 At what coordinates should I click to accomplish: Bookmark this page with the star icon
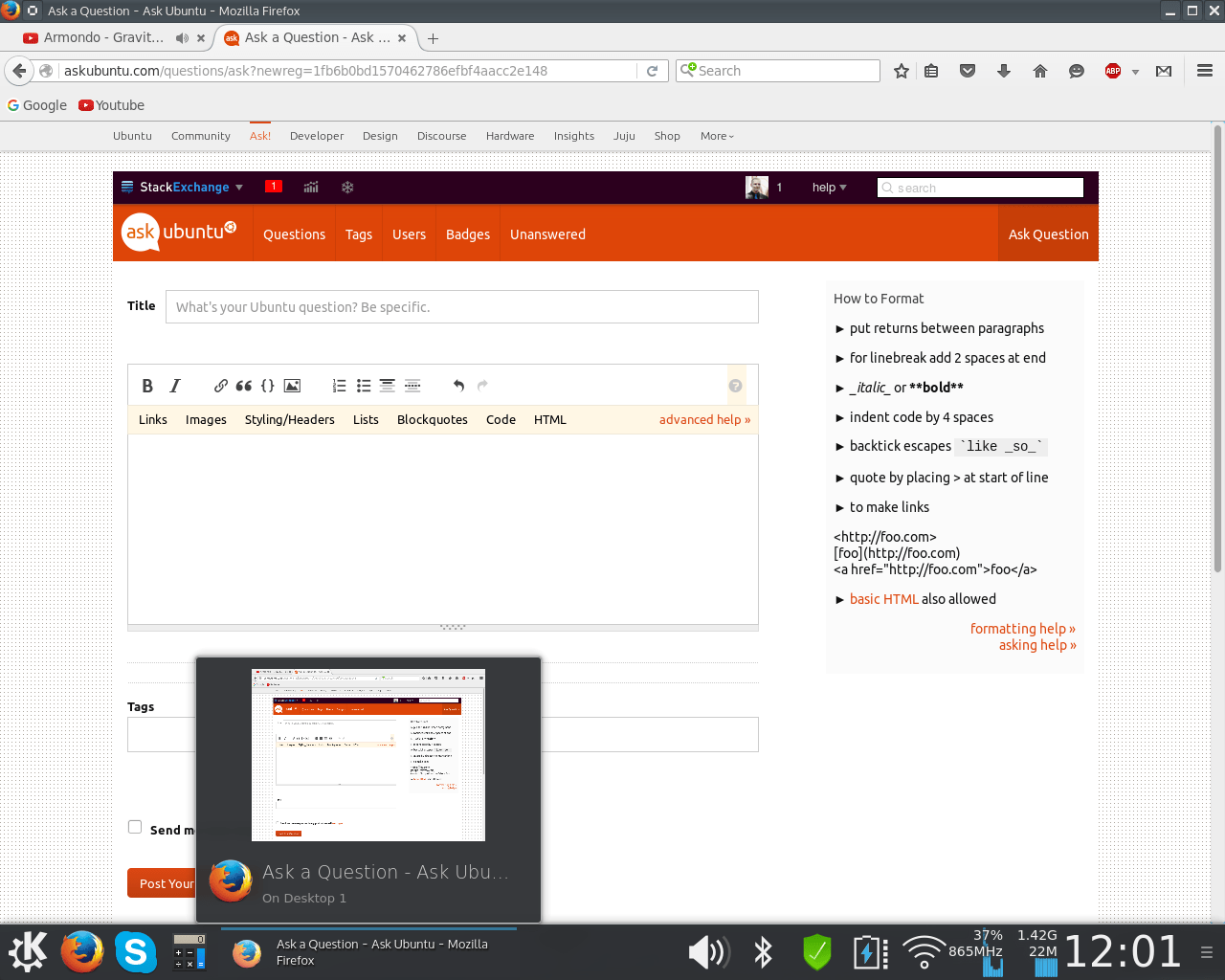click(x=901, y=70)
